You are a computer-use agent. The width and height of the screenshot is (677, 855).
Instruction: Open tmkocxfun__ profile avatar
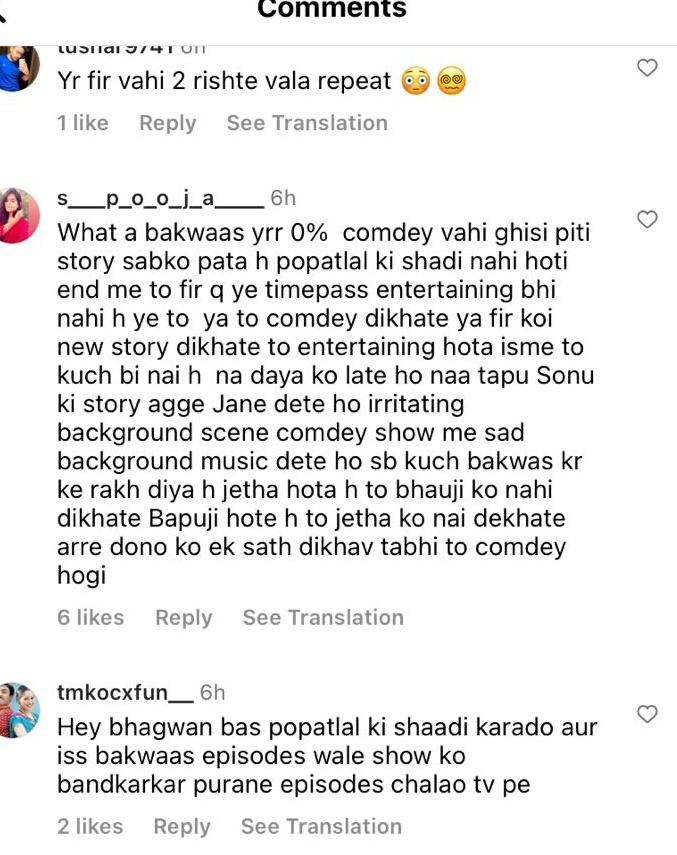[19, 710]
